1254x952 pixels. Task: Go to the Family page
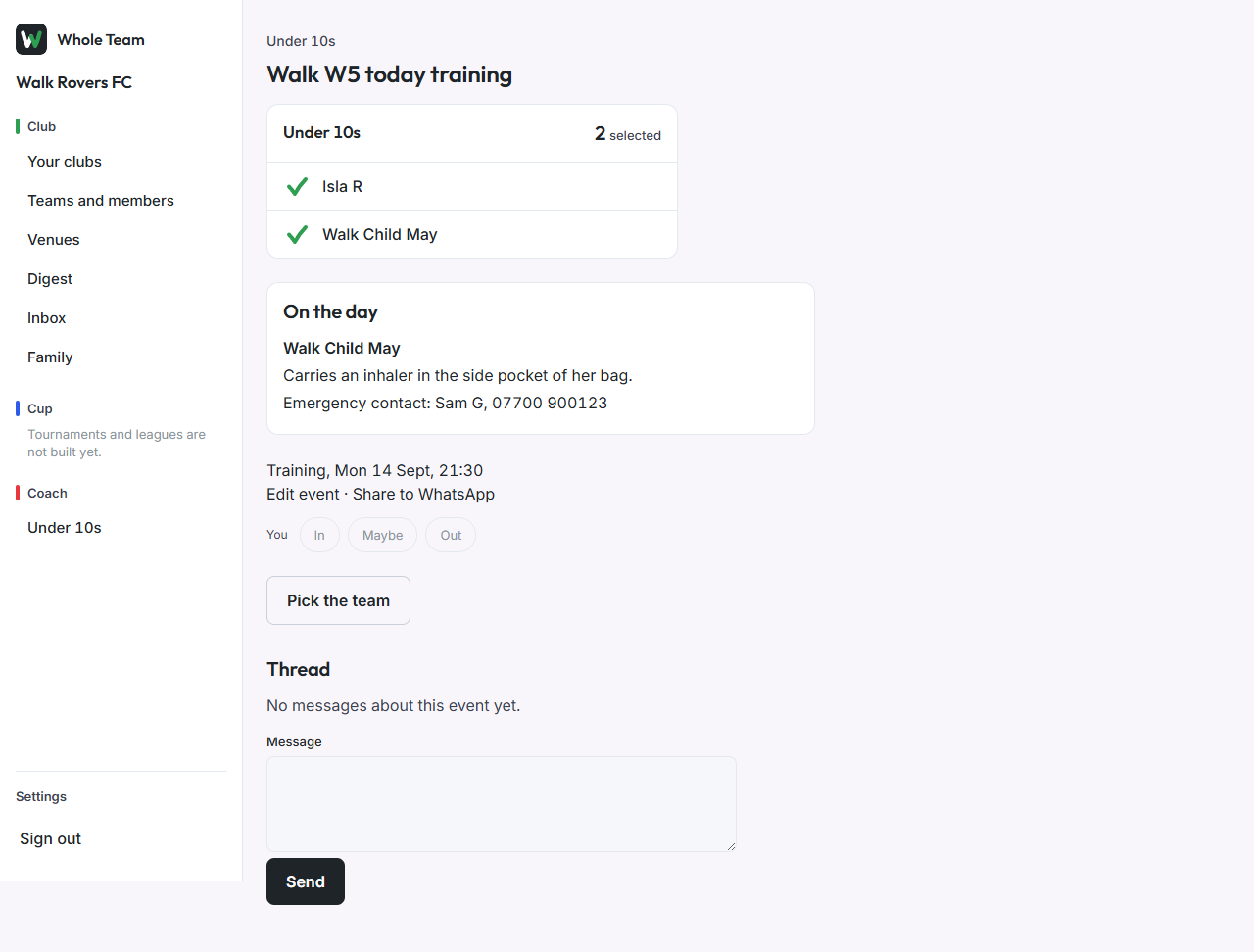(50, 357)
